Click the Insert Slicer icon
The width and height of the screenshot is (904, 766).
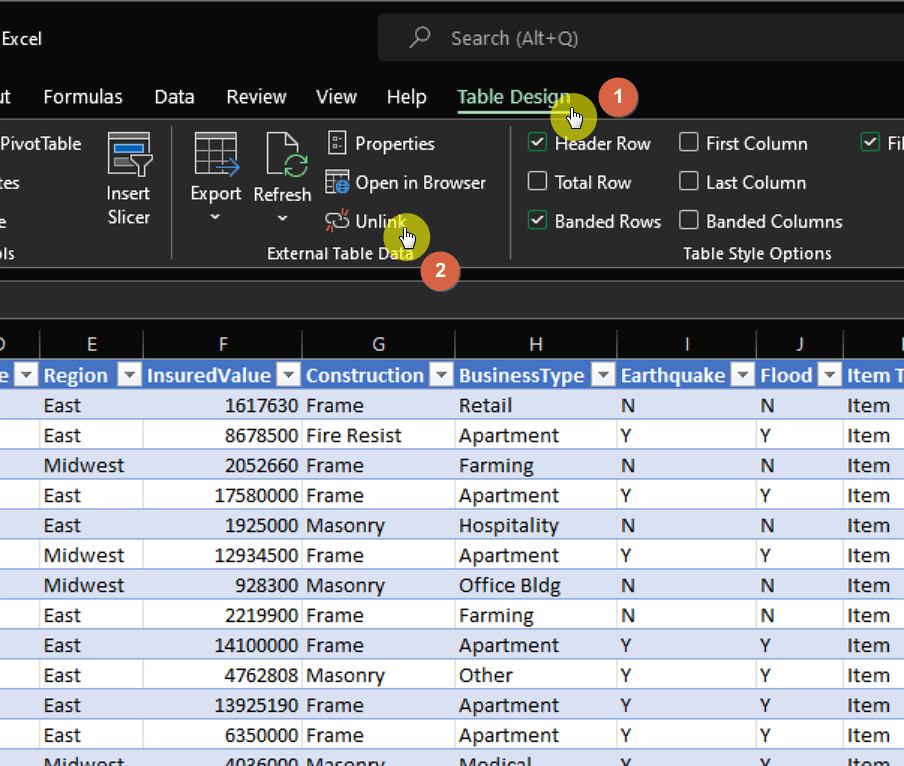point(130,154)
